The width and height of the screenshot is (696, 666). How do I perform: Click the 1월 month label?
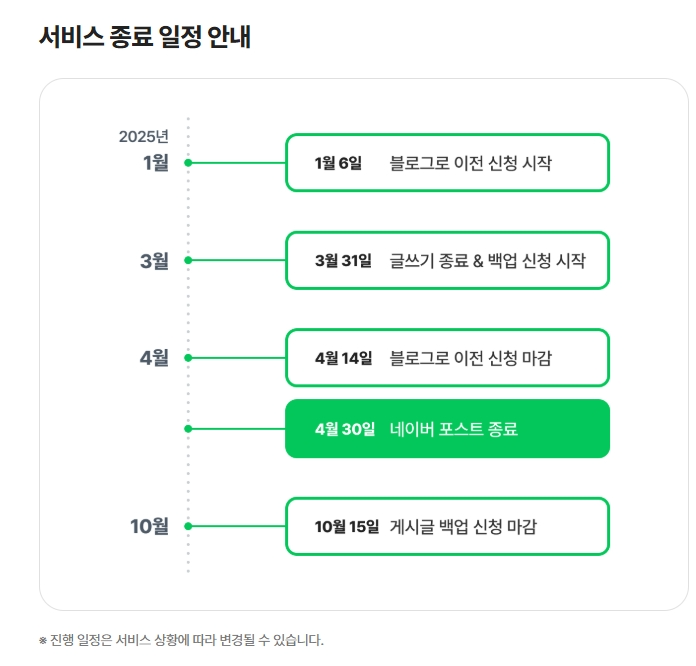point(156,162)
